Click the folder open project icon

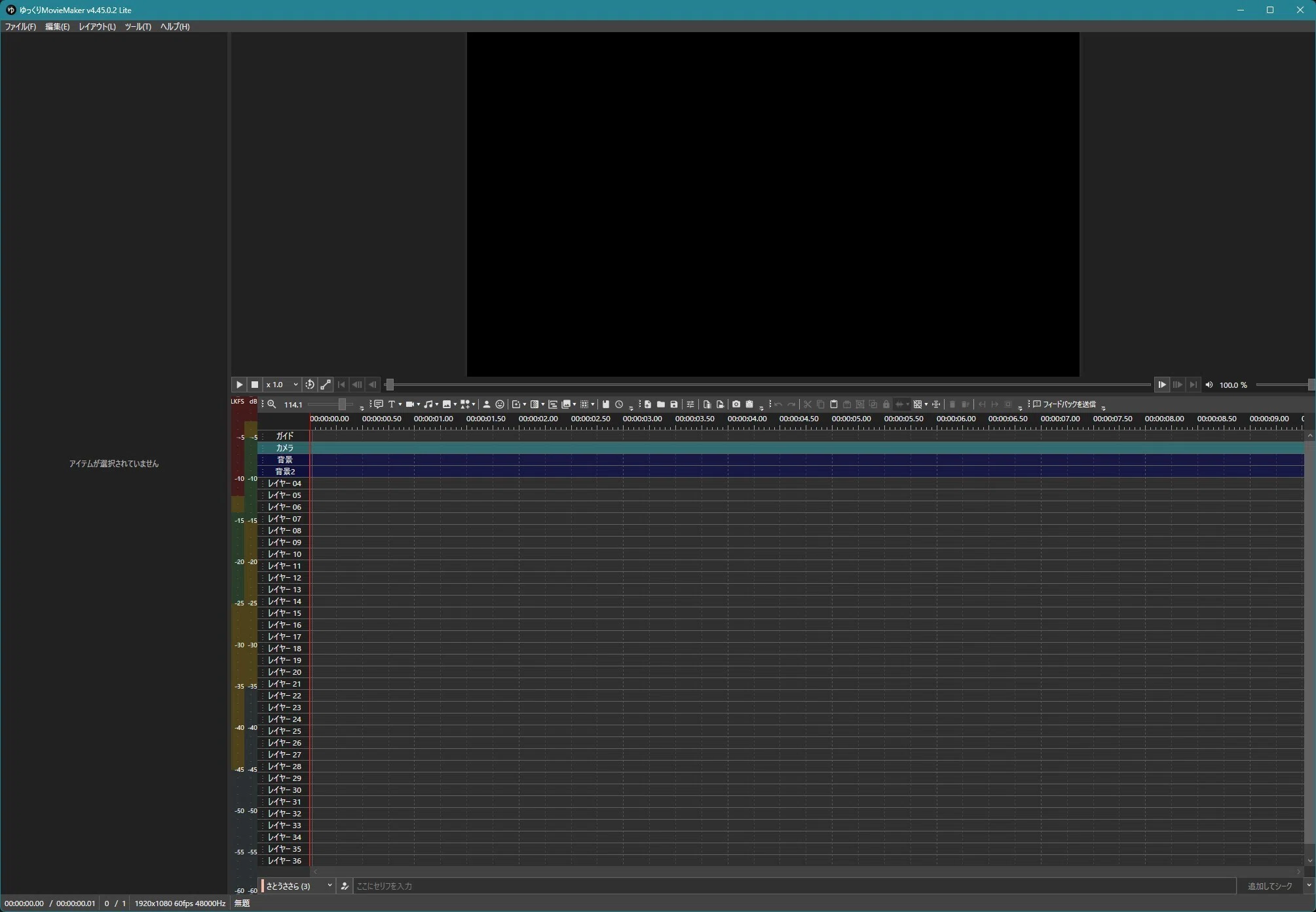point(660,404)
